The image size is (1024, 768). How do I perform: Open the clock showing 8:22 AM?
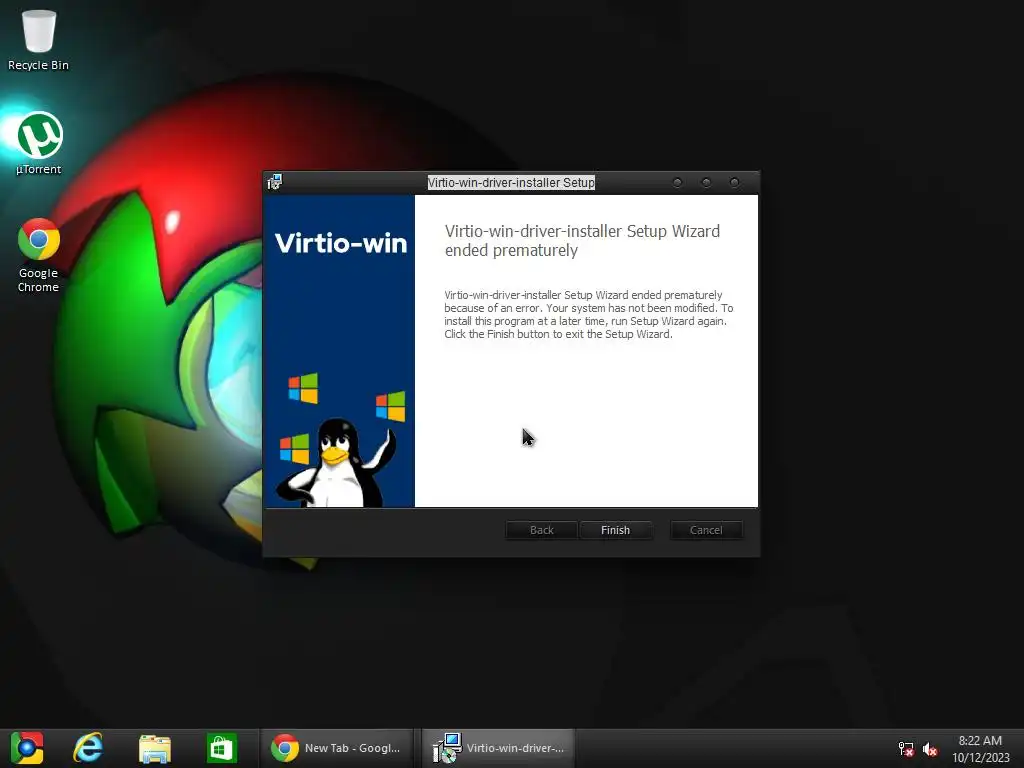[x=980, y=749]
